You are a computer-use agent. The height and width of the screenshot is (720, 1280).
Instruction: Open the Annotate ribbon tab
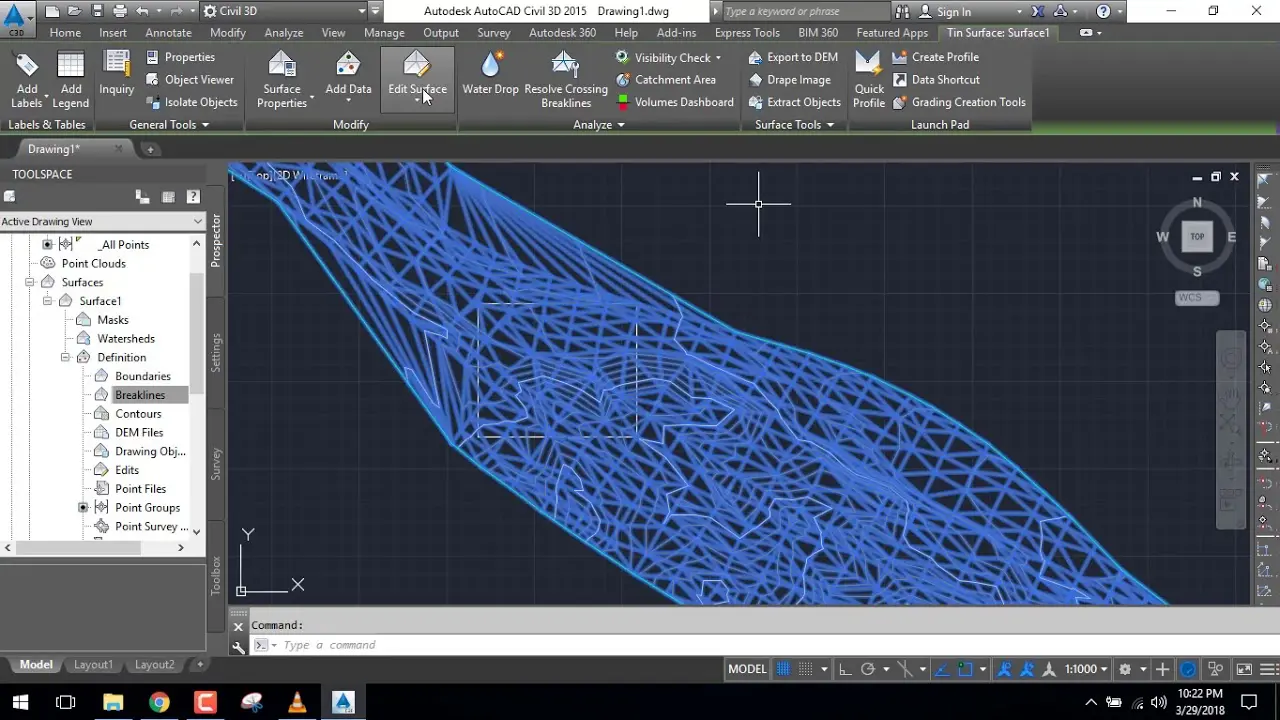point(168,33)
